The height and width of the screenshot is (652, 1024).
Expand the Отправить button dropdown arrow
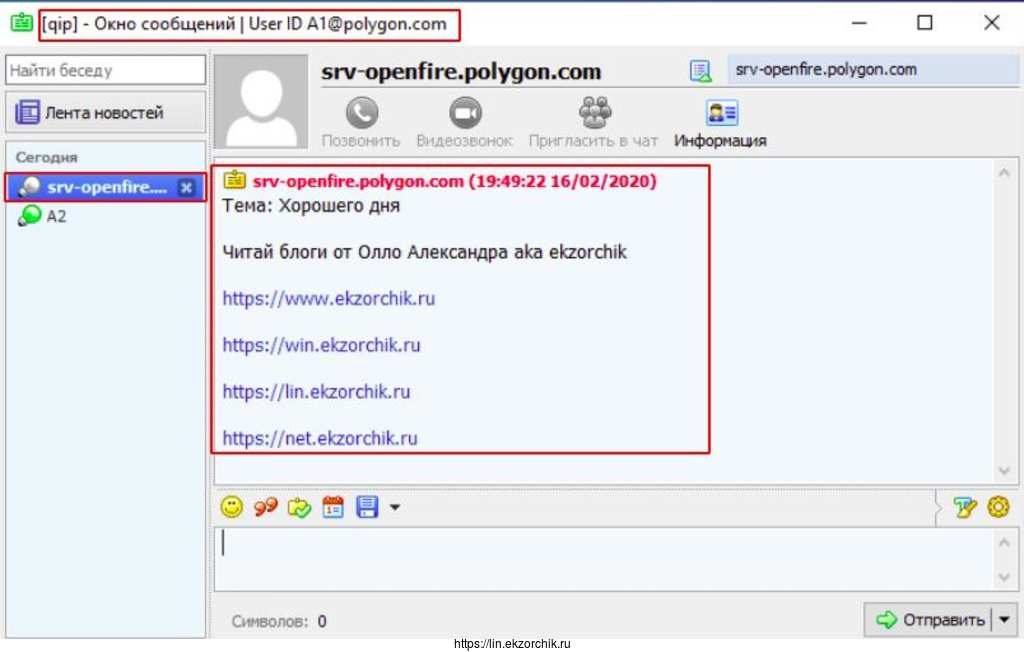(x=1003, y=620)
